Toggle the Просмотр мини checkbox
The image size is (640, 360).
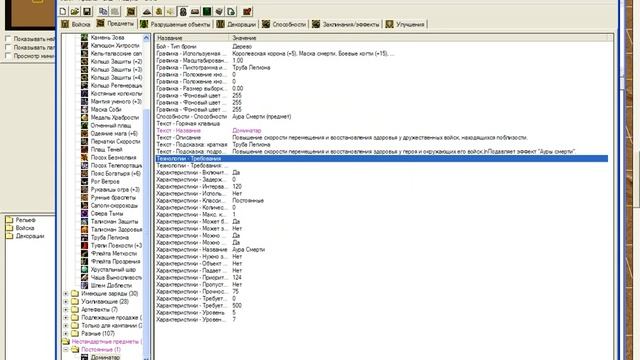pyautogui.click(x=8, y=56)
